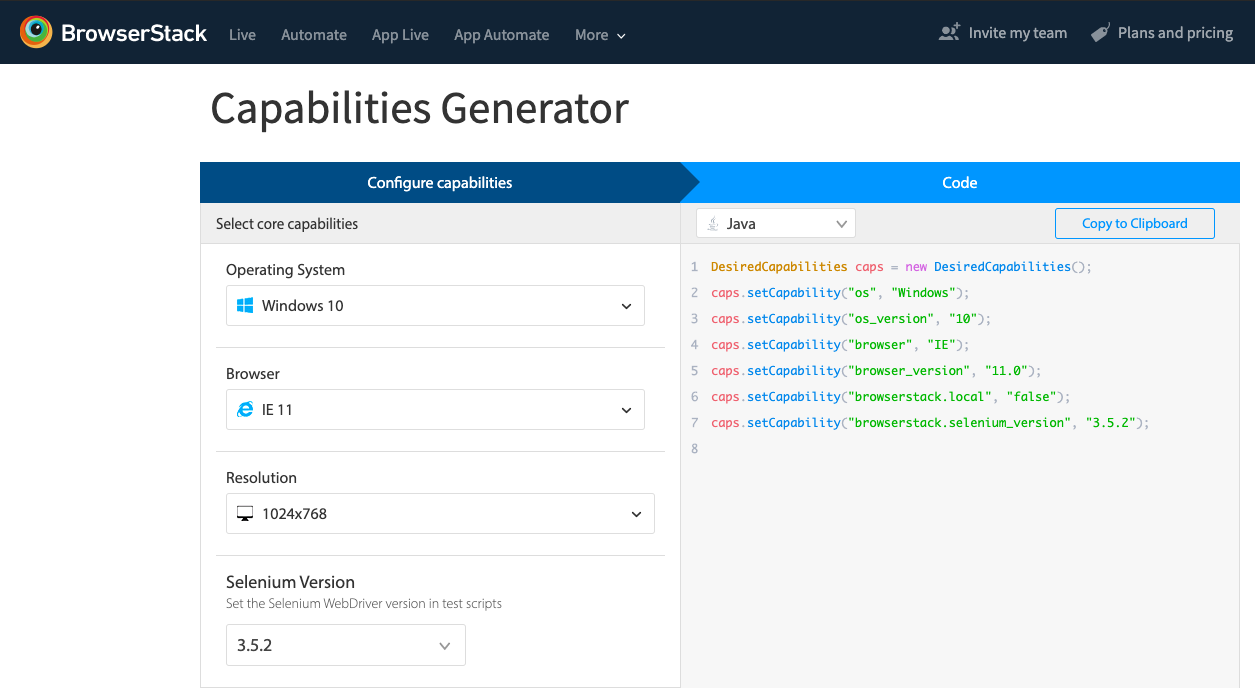Click code line 1 DesiredCapabilities declaration
Viewport: 1255px width, 688px height.
901,267
